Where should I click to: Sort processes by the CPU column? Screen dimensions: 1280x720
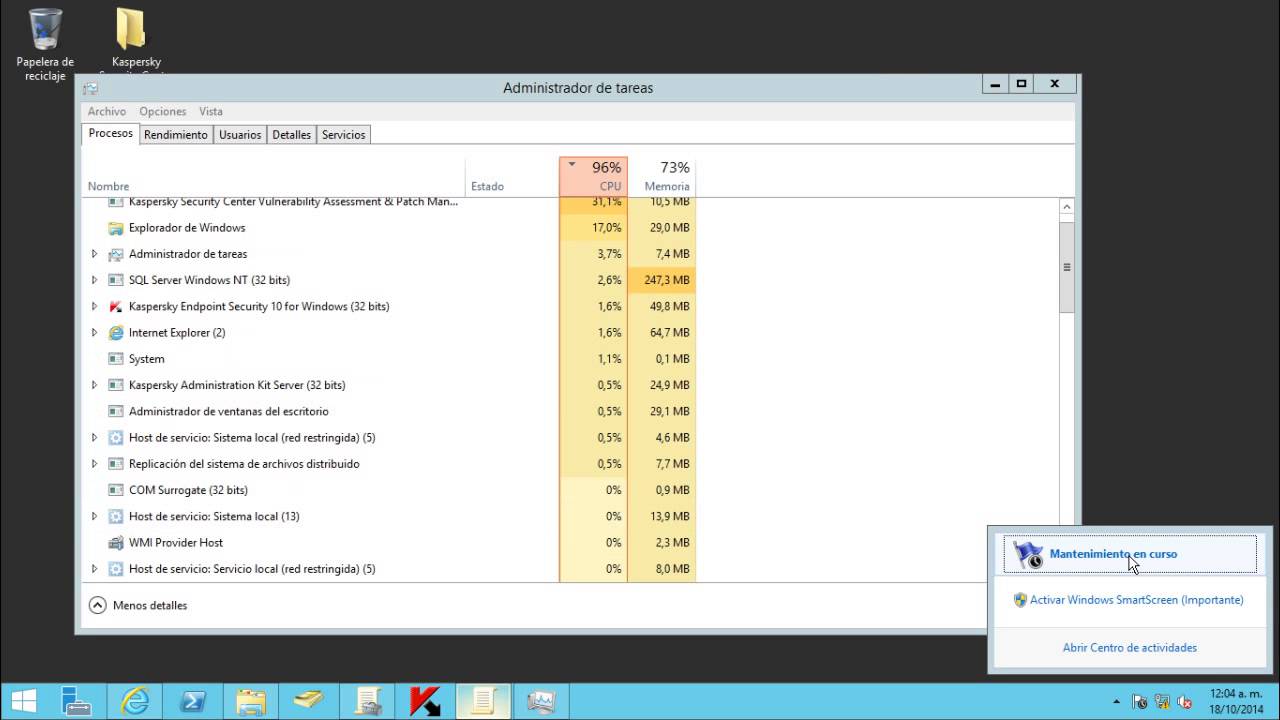[x=594, y=176]
